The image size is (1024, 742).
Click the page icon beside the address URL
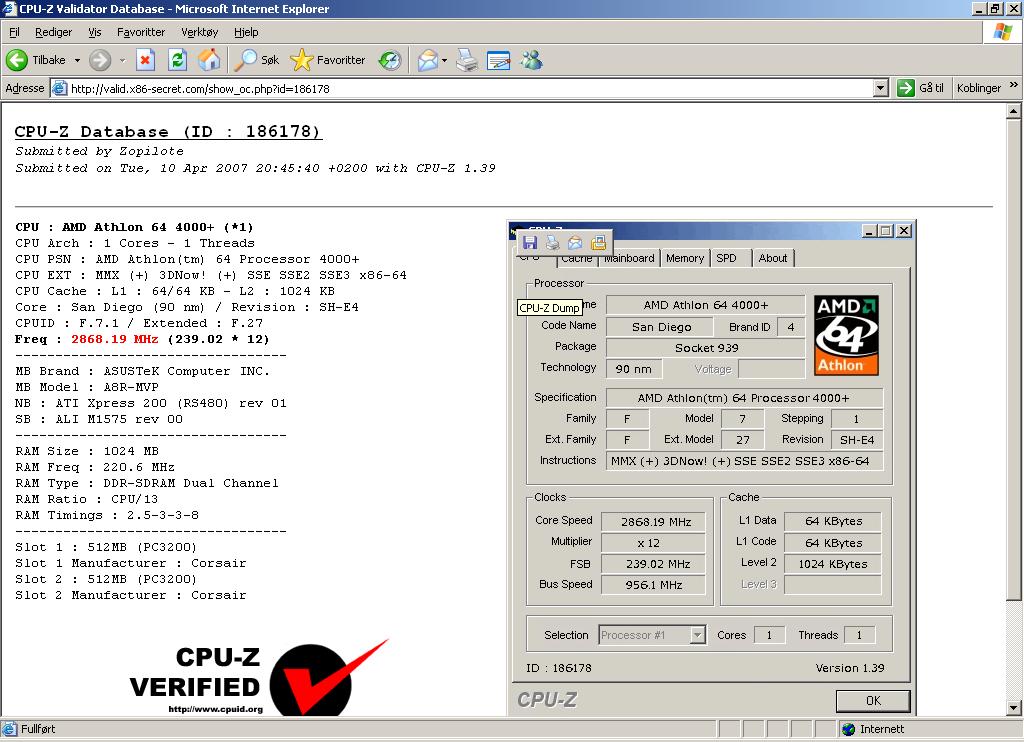tap(59, 88)
